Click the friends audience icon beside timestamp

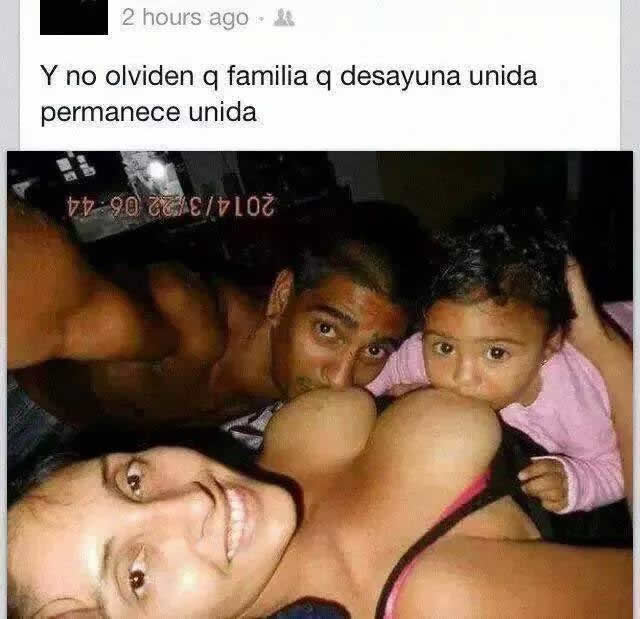point(284,19)
